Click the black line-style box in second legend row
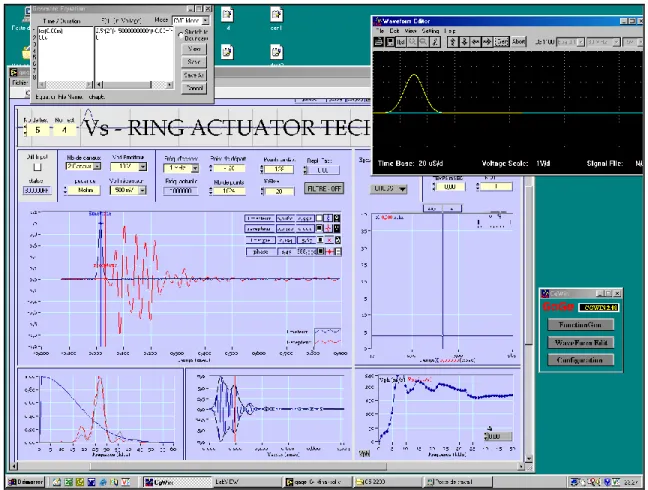The image size is (648, 490). (x=319, y=228)
